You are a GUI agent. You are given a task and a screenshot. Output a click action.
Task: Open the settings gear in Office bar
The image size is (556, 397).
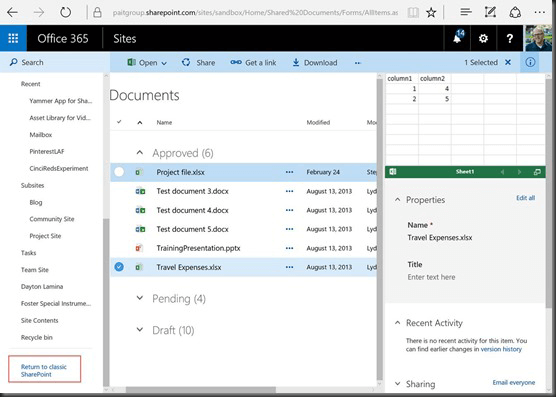483,38
